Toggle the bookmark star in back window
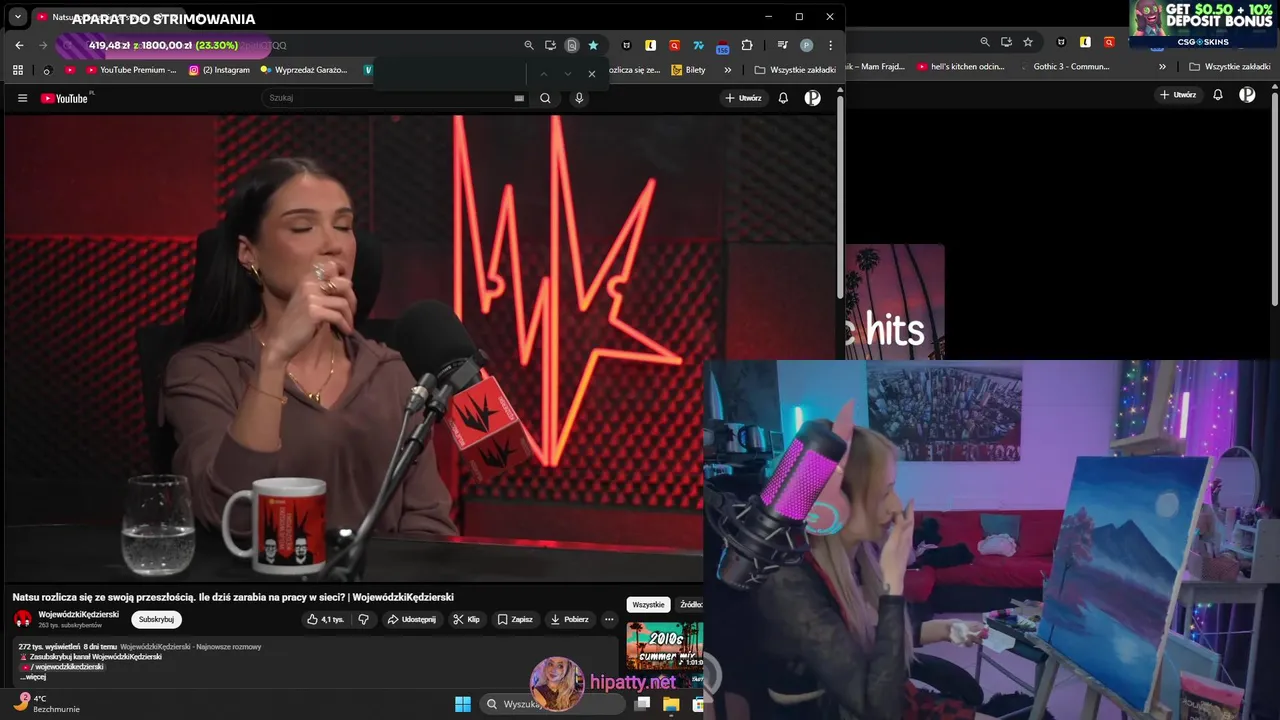1280x720 pixels. pyautogui.click(x=1027, y=42)
